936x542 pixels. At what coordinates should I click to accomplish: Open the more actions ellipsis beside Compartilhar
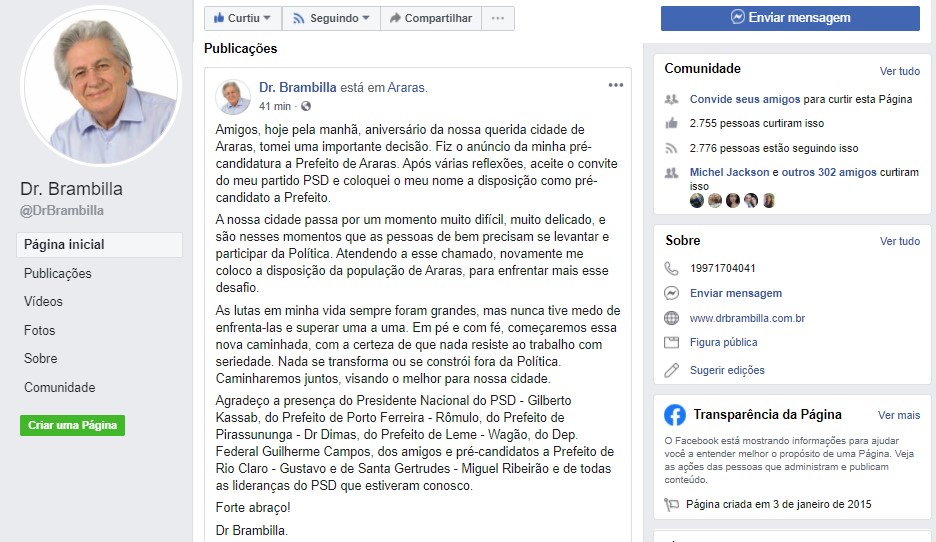tap(497, 18)
